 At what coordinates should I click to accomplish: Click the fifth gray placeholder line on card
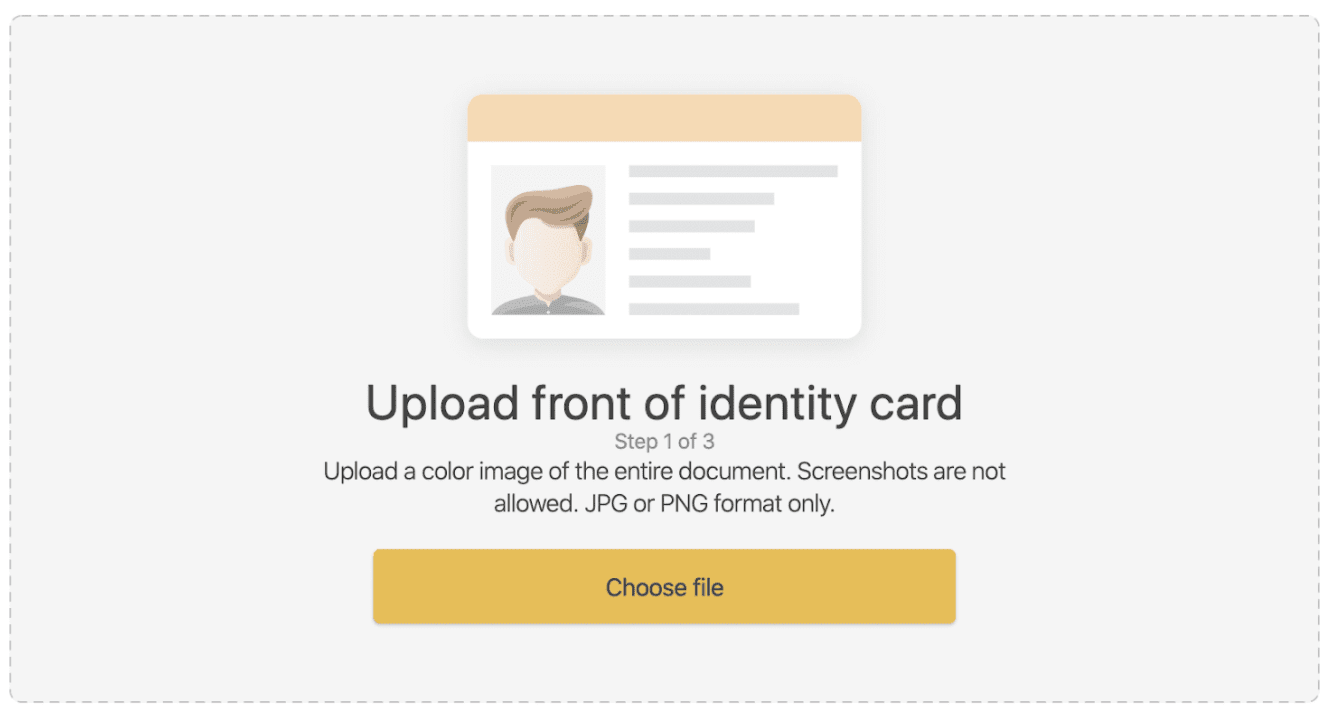click(689, 281)
